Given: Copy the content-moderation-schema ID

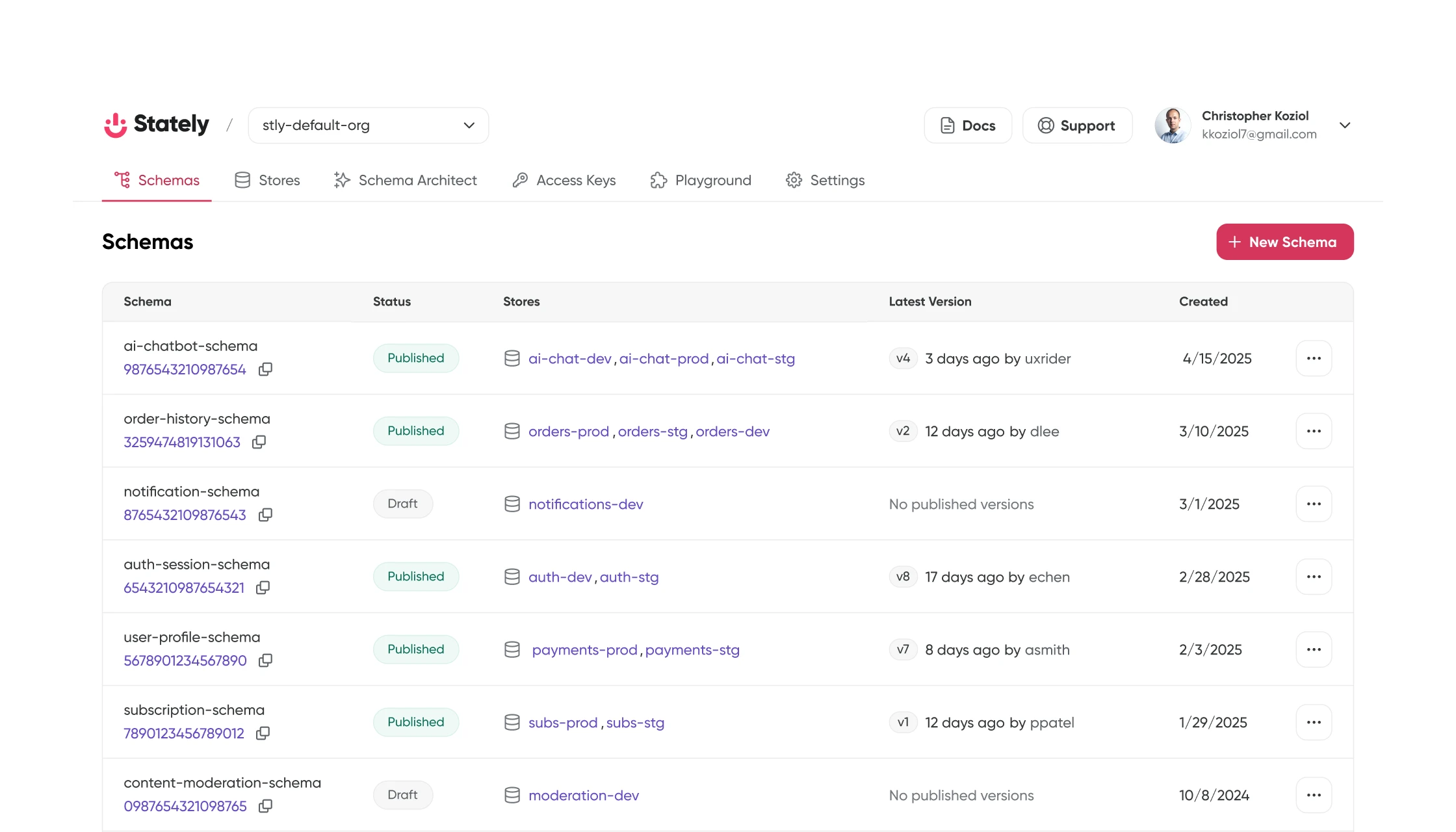Looking at the screenshot, I should [x=265, y=806].
